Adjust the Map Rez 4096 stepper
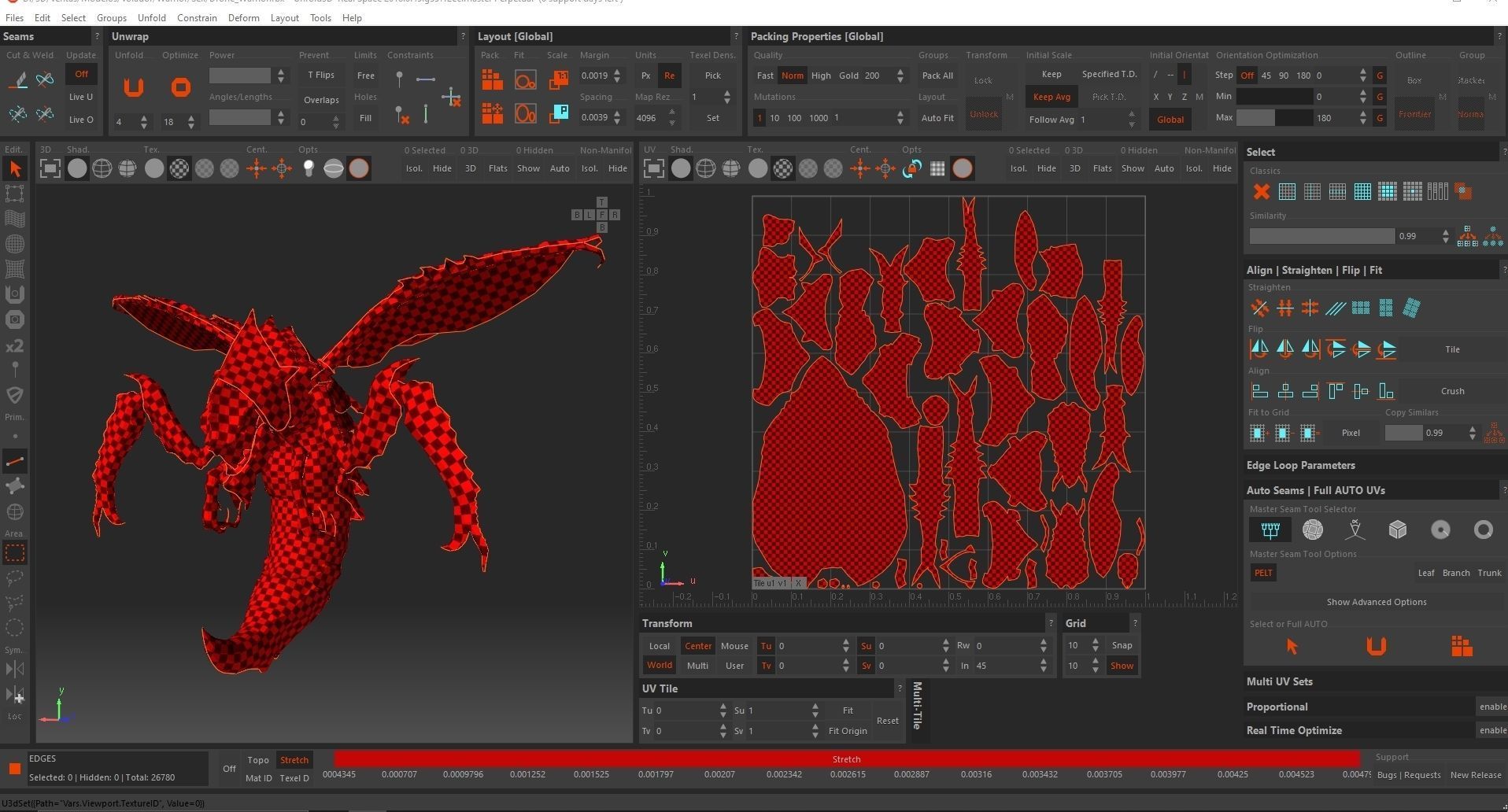1508x812 pixels. click(672, 117)
